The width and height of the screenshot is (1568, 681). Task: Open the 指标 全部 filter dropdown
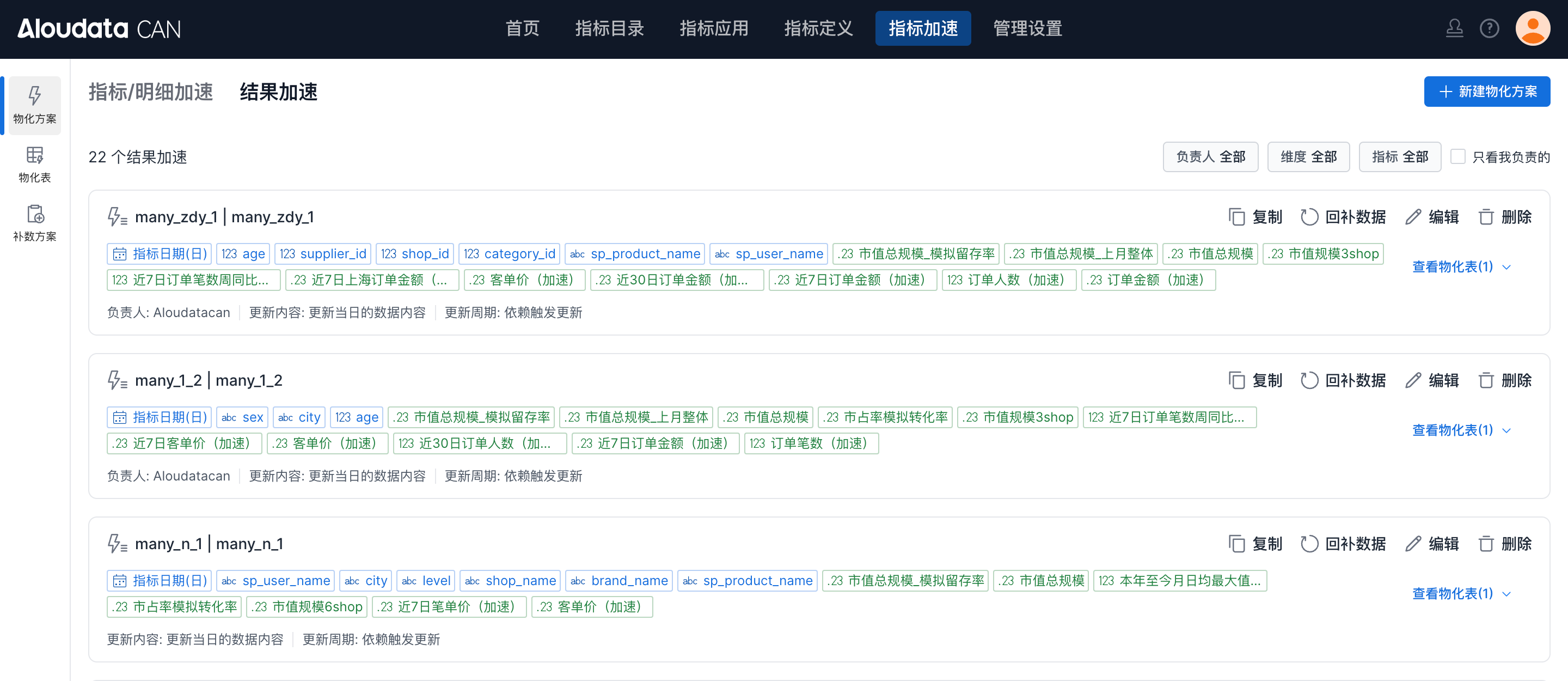tap(1399, 156)
